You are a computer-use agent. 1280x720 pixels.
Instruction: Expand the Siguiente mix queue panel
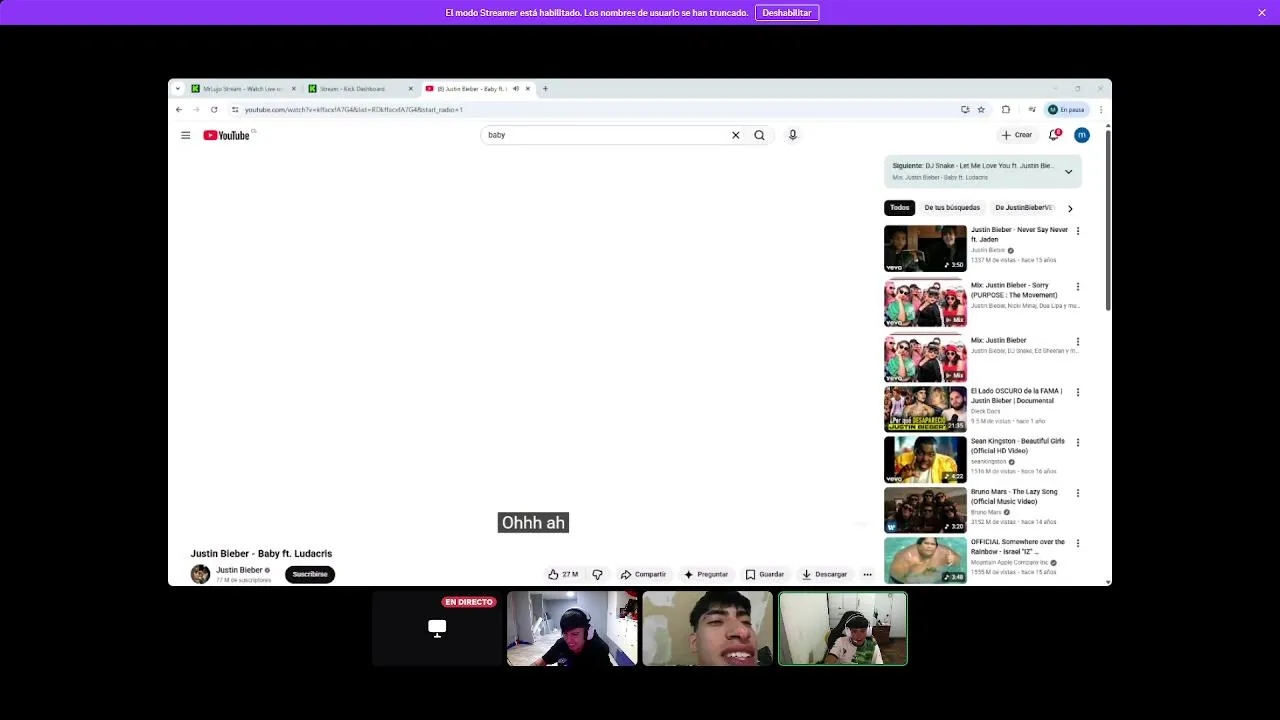[1068, 172]
